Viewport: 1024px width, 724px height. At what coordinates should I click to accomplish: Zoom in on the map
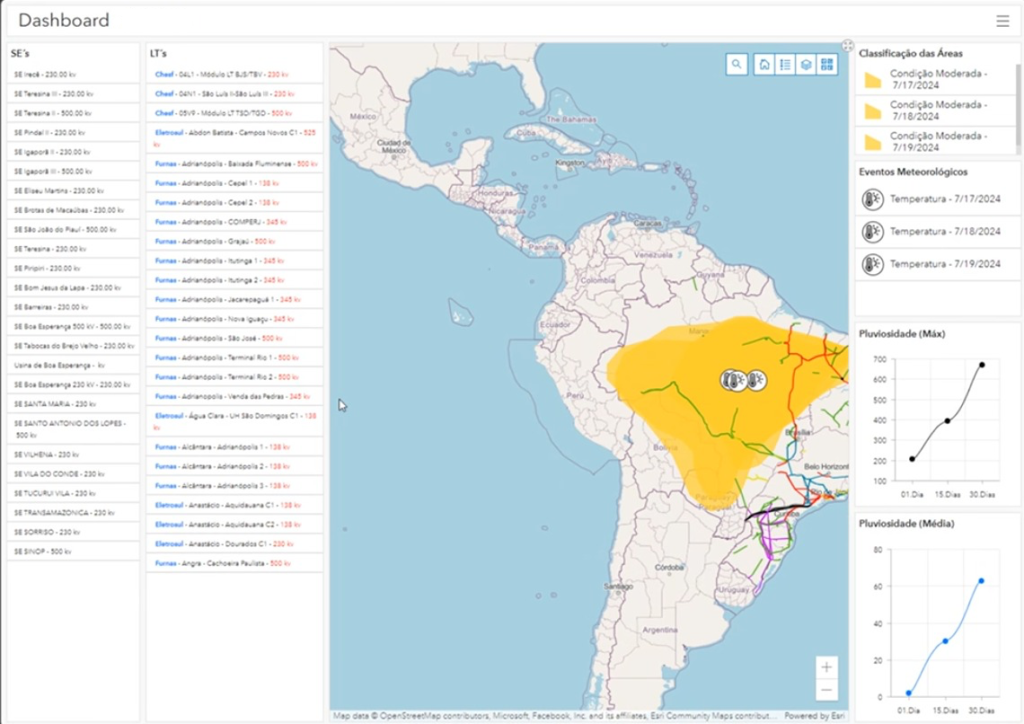tap(826, 667)
